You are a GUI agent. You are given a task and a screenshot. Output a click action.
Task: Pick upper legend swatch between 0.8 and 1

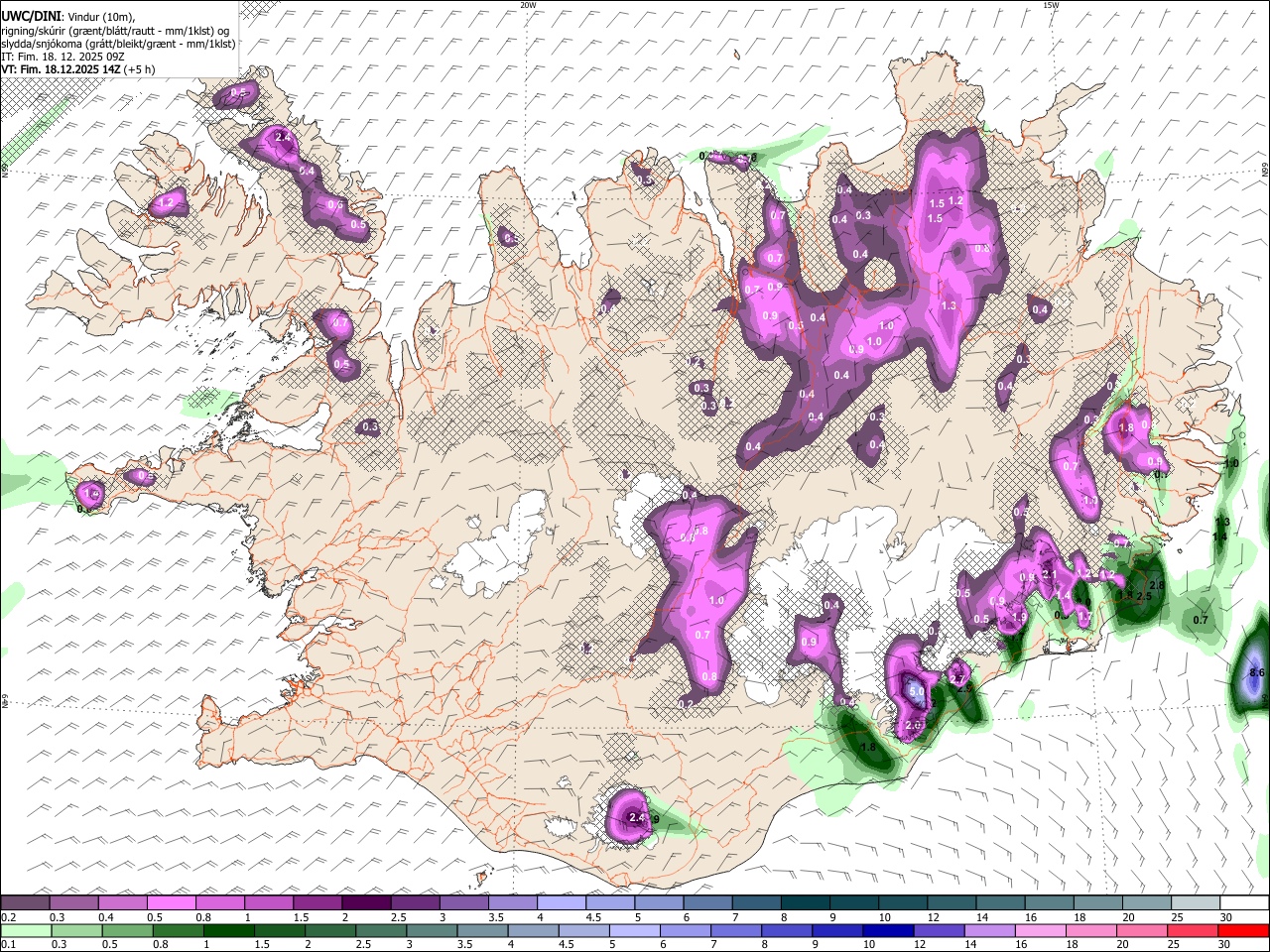coord(219,902)
